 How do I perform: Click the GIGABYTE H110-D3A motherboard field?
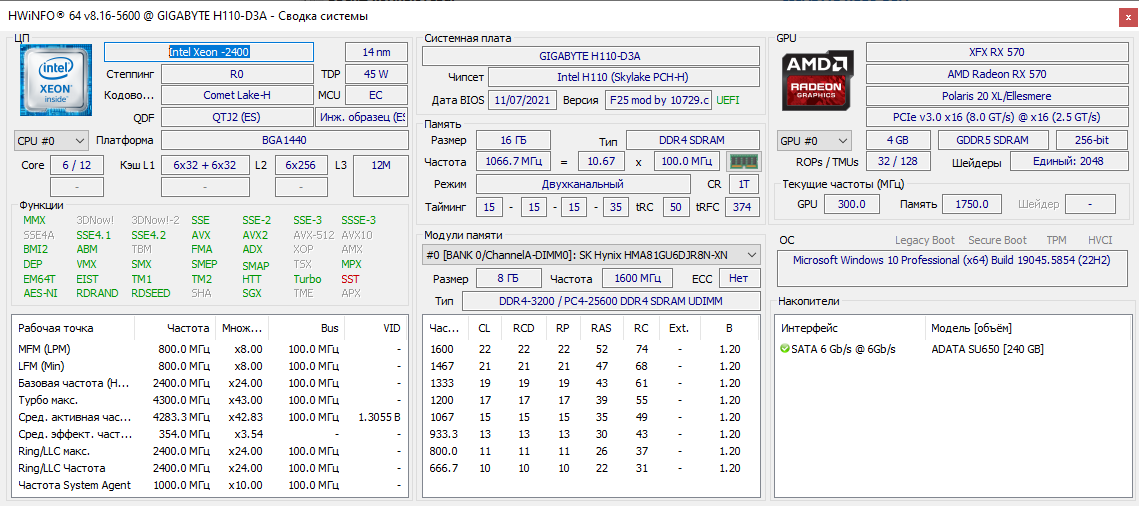pyautogui.click(x=591, y=56)
